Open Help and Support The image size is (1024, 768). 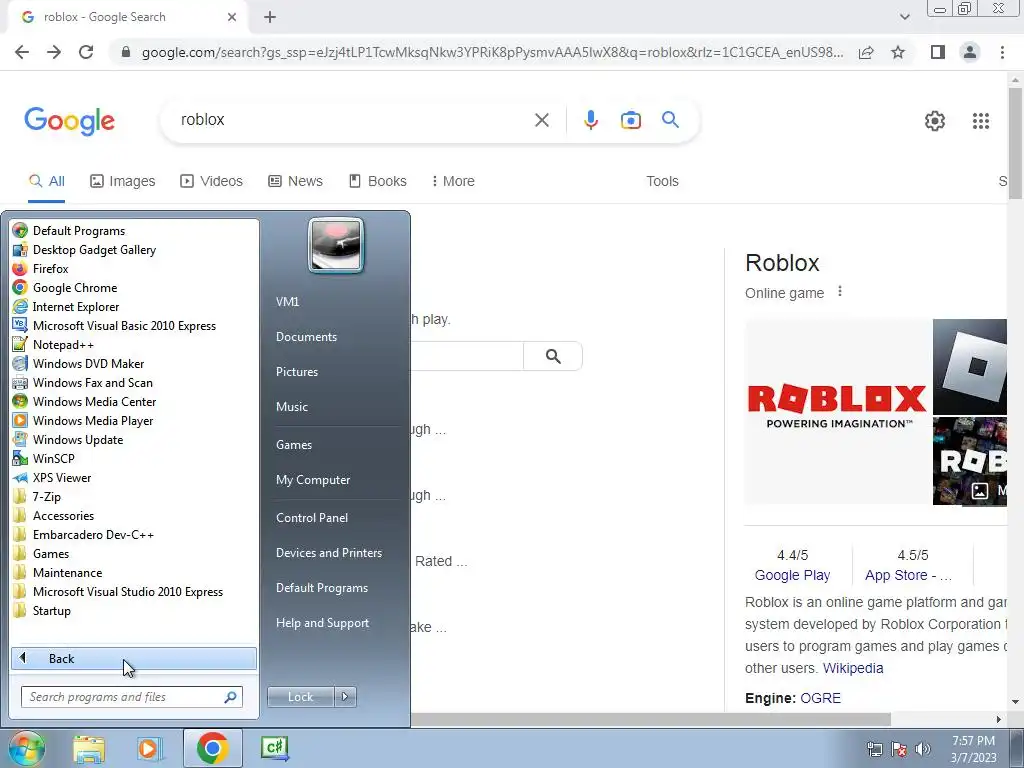(x=323, y=623)
